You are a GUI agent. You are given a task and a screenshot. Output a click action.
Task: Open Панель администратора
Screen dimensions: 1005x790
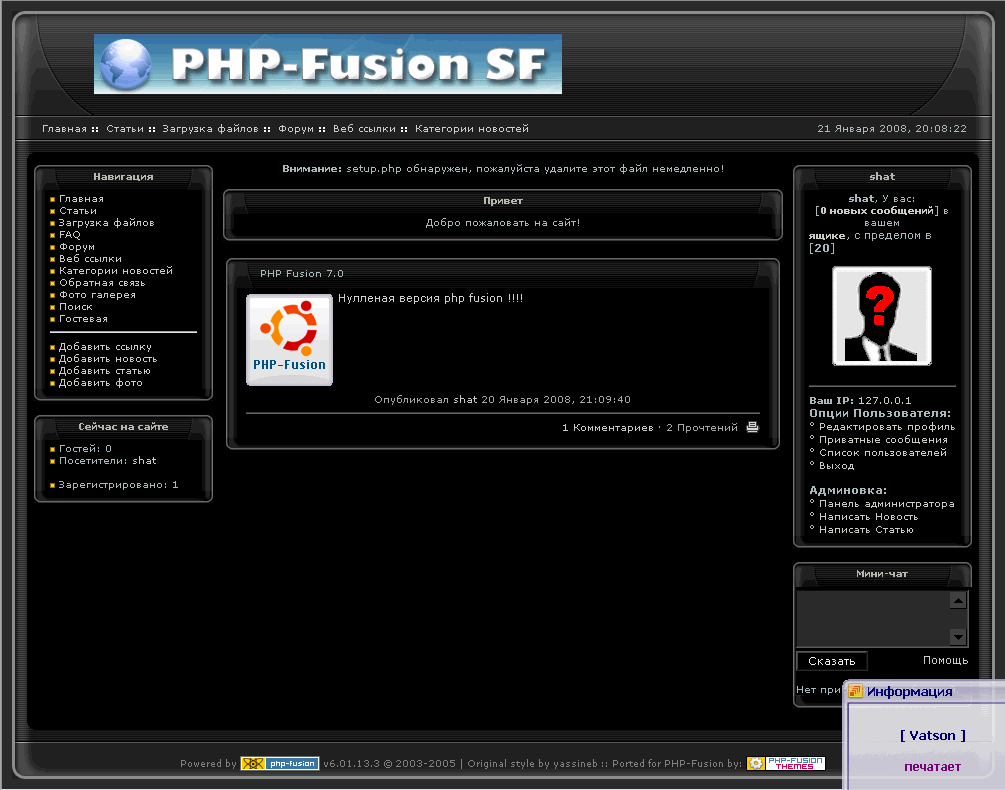(886, 504)
